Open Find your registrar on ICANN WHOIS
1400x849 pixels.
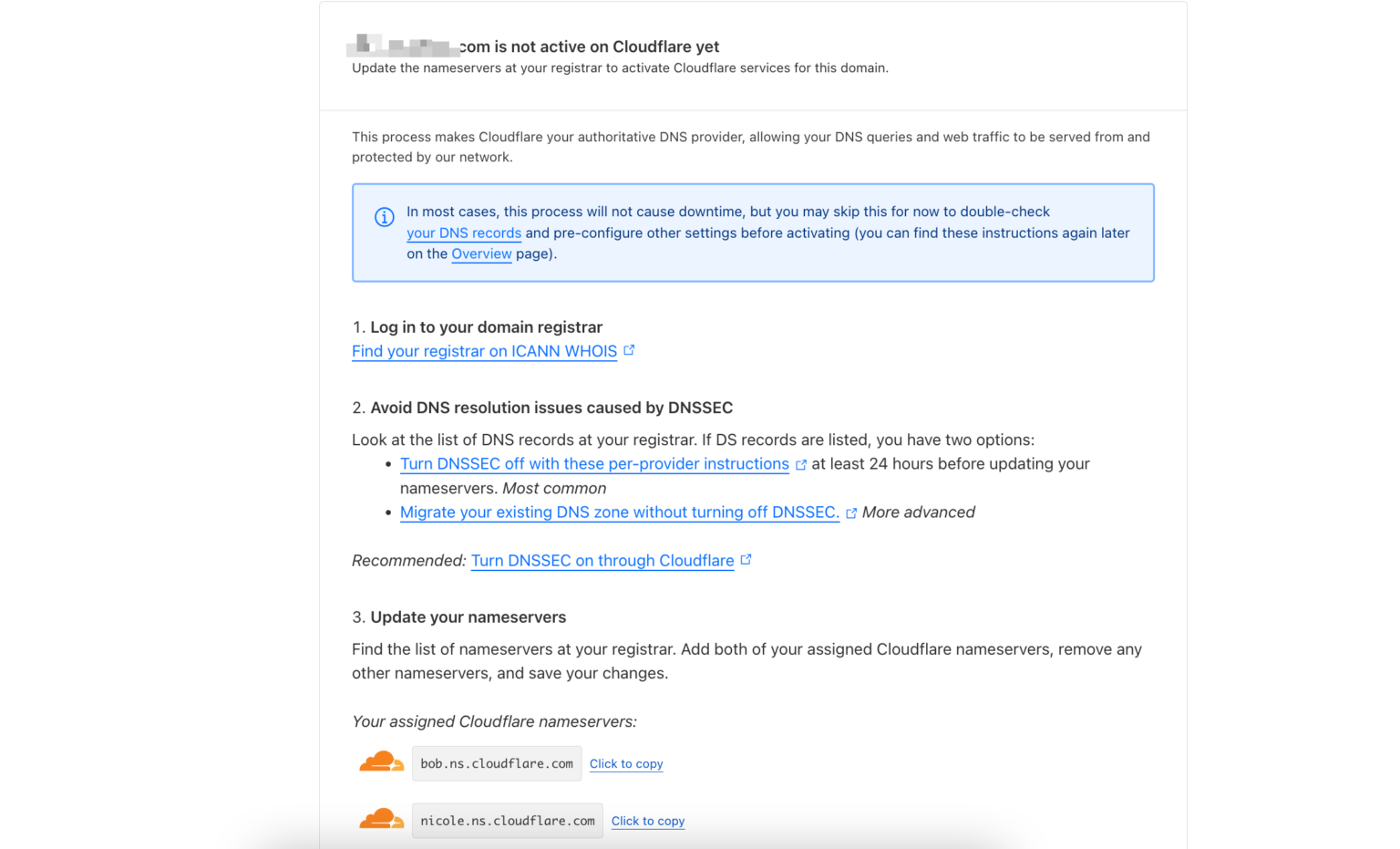tap(484, 350)
